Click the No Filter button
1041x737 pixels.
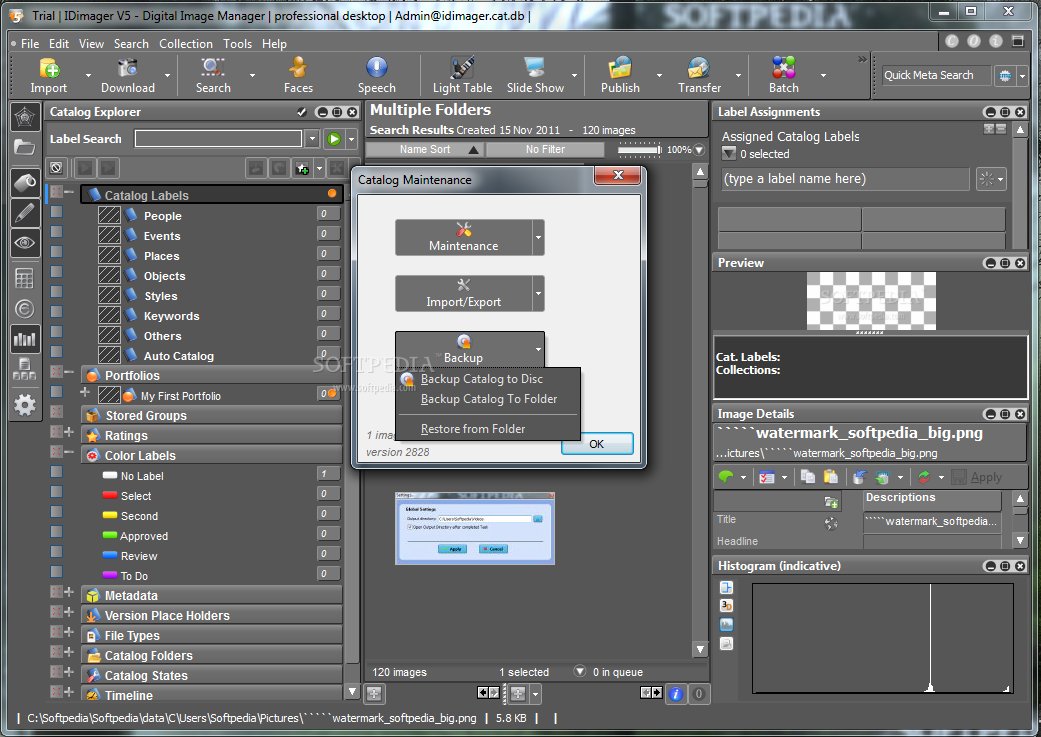pos(545,149)
